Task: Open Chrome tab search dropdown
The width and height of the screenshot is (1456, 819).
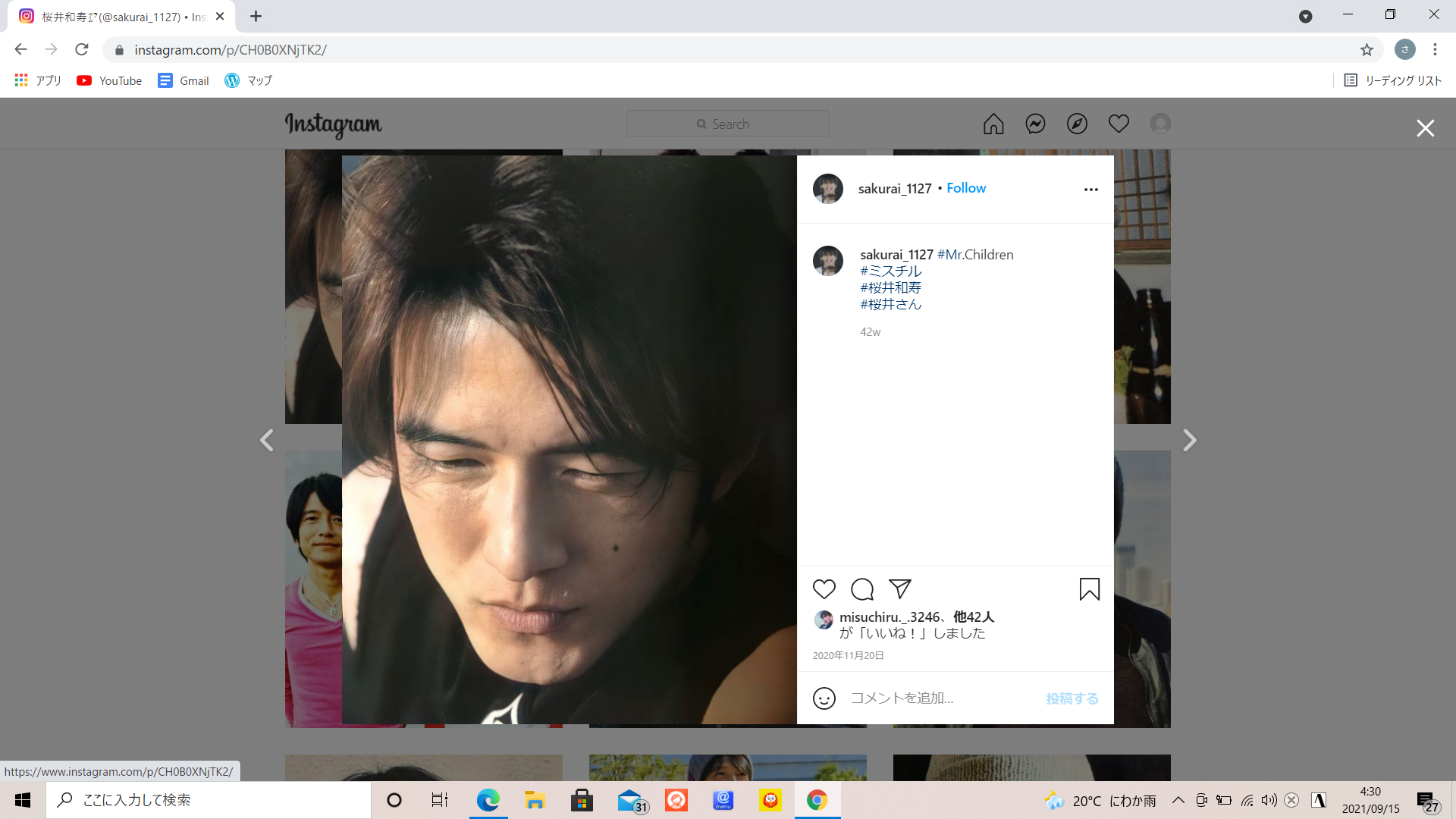Action: [x=1305, y=16]
